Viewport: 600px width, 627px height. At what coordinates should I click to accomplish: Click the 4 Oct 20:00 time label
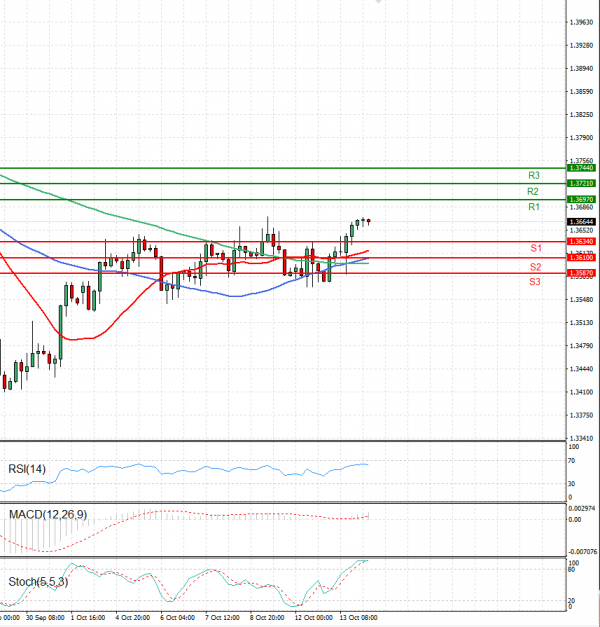coord(132,617)
